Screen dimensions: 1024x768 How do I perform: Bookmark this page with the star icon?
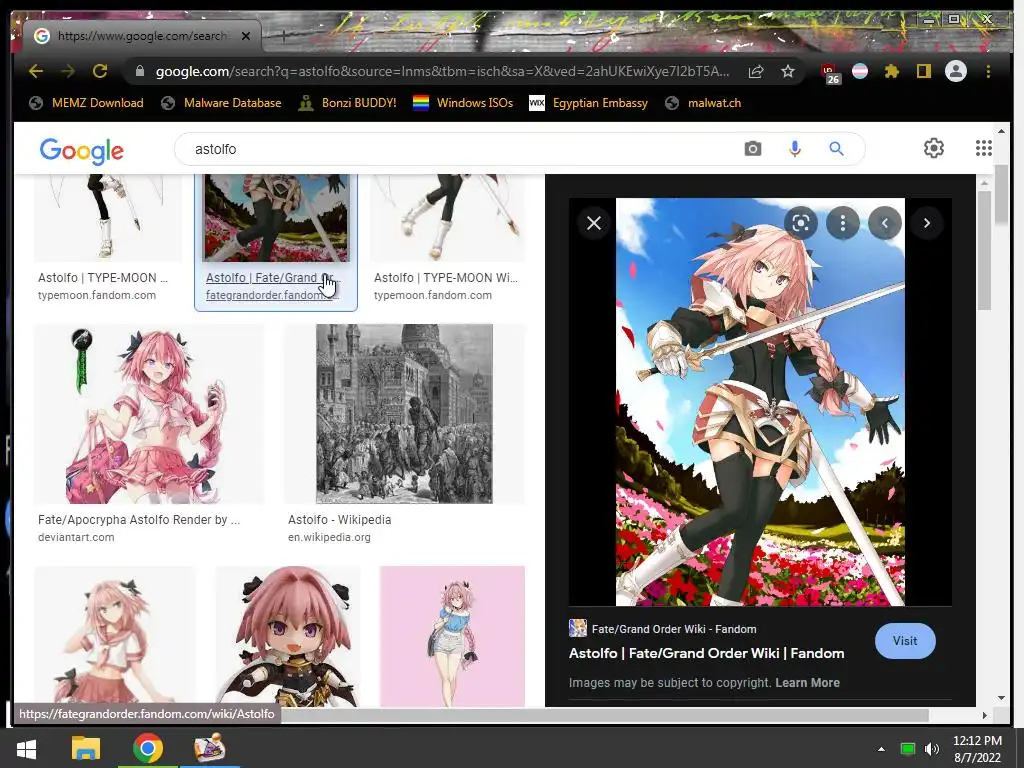(788, 71)
